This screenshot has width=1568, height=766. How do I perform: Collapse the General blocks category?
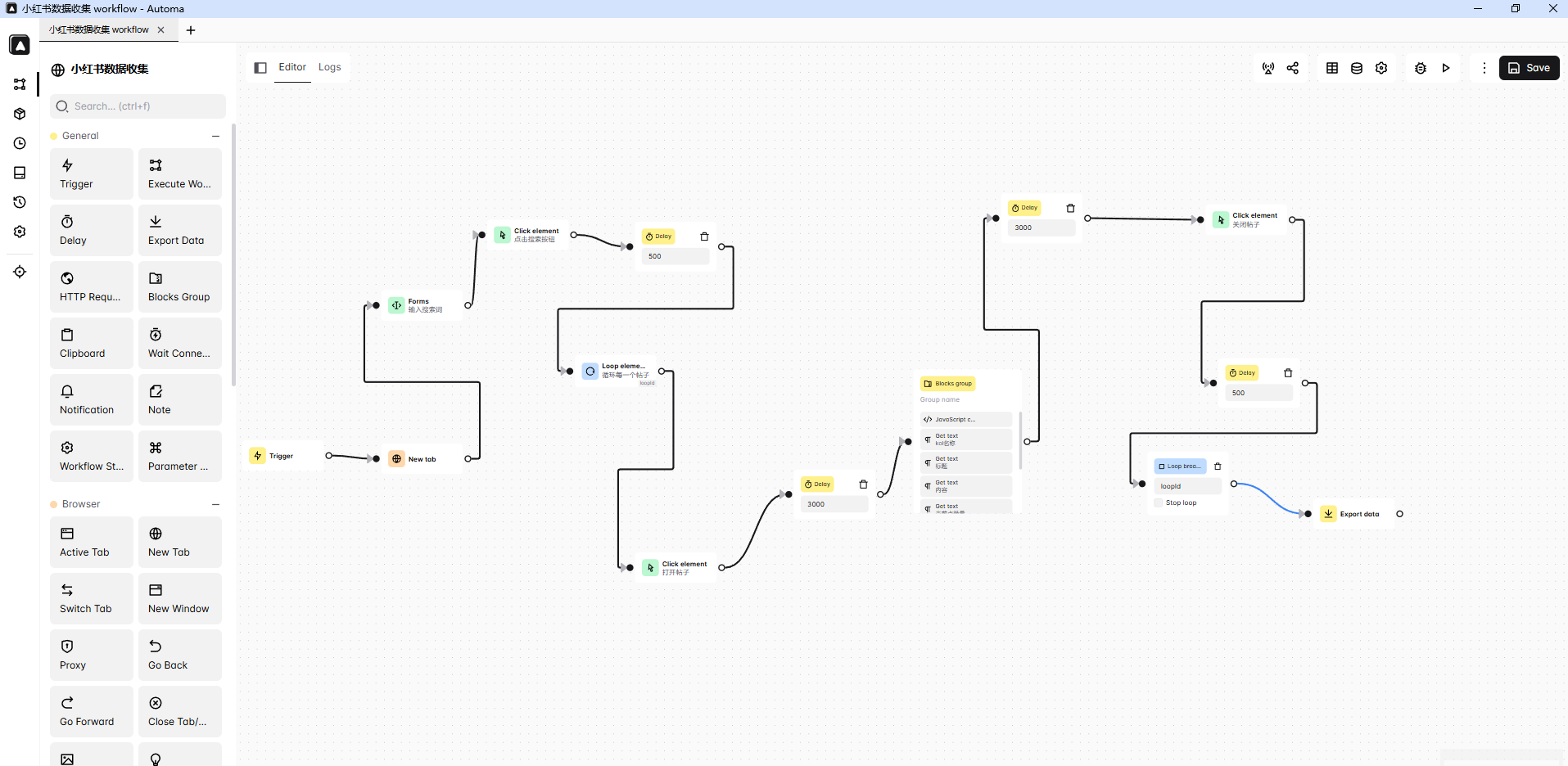click(x=216, y=136)
